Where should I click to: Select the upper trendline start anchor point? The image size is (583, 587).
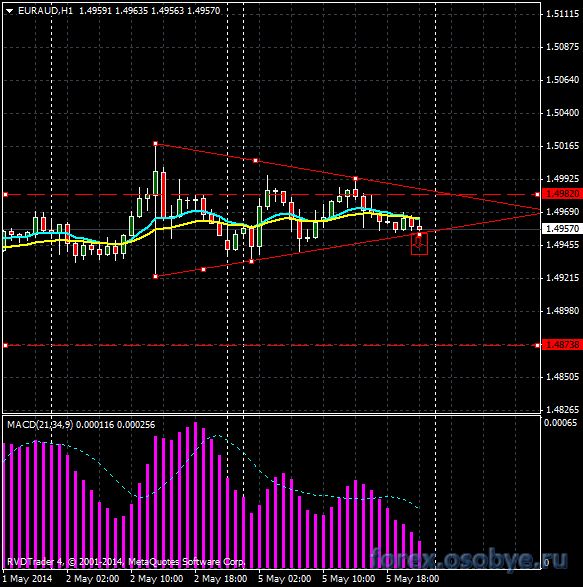click(155, 144)
